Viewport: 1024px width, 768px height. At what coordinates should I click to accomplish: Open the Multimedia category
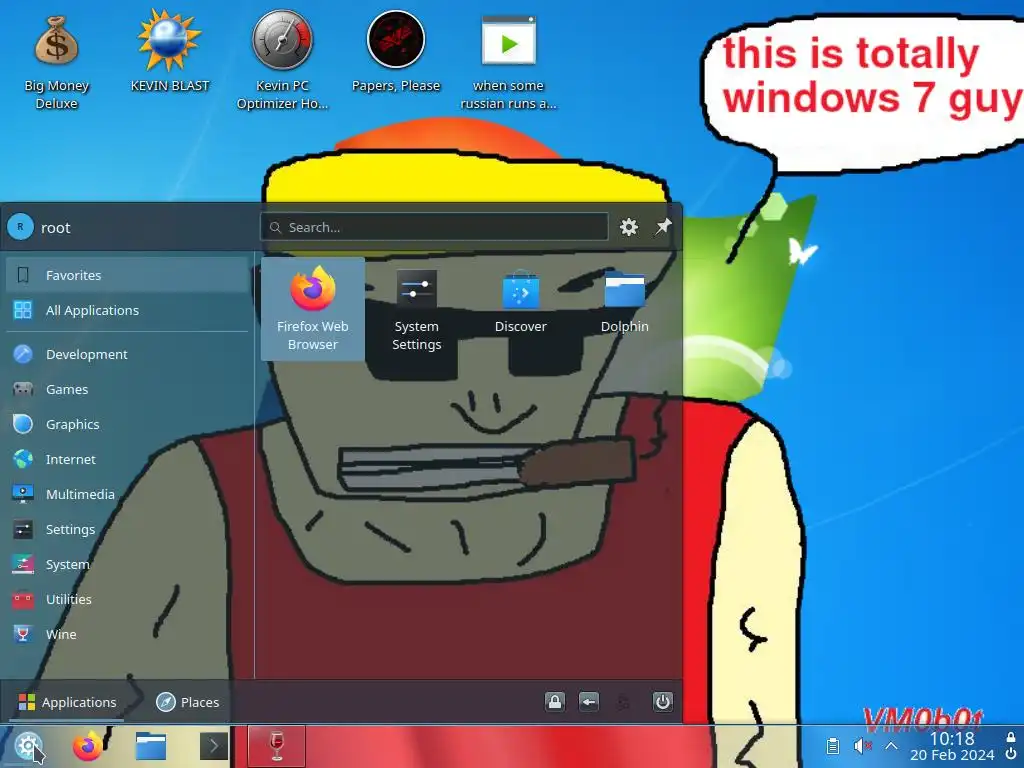coord(127,494)
